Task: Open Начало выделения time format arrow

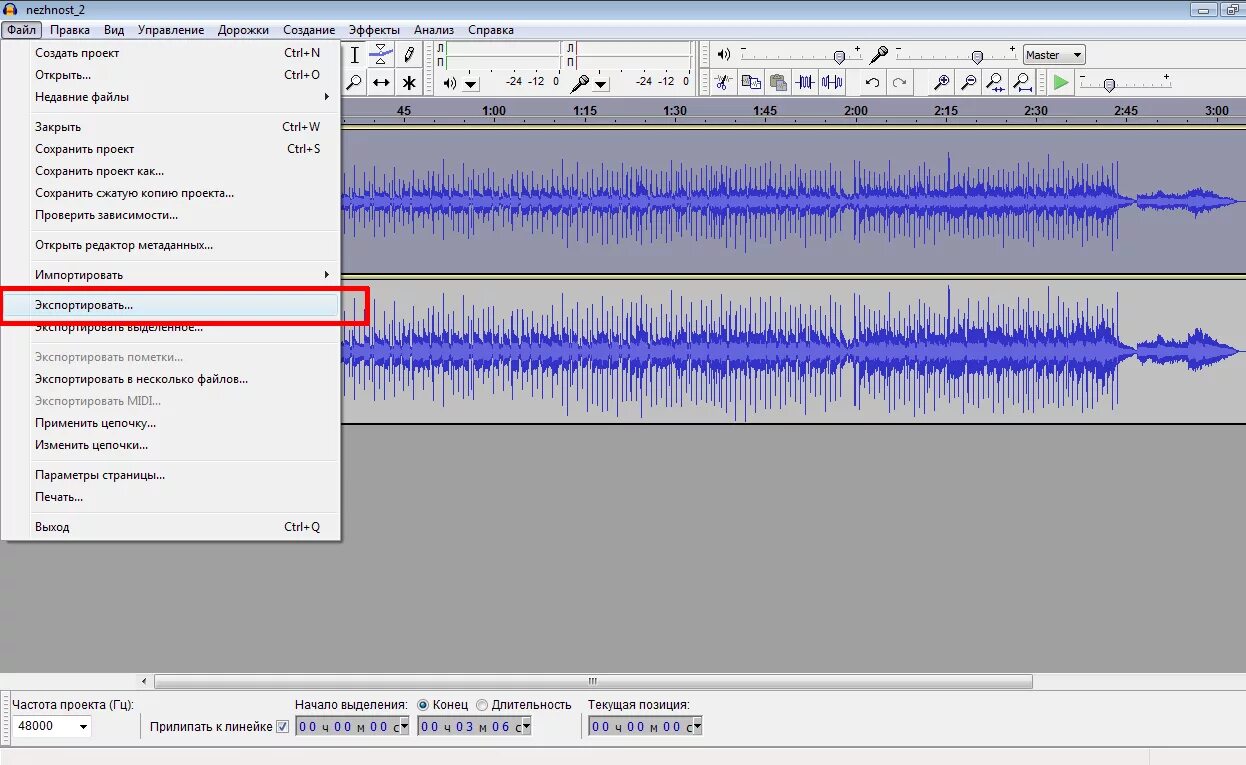Action: point(404,727)
